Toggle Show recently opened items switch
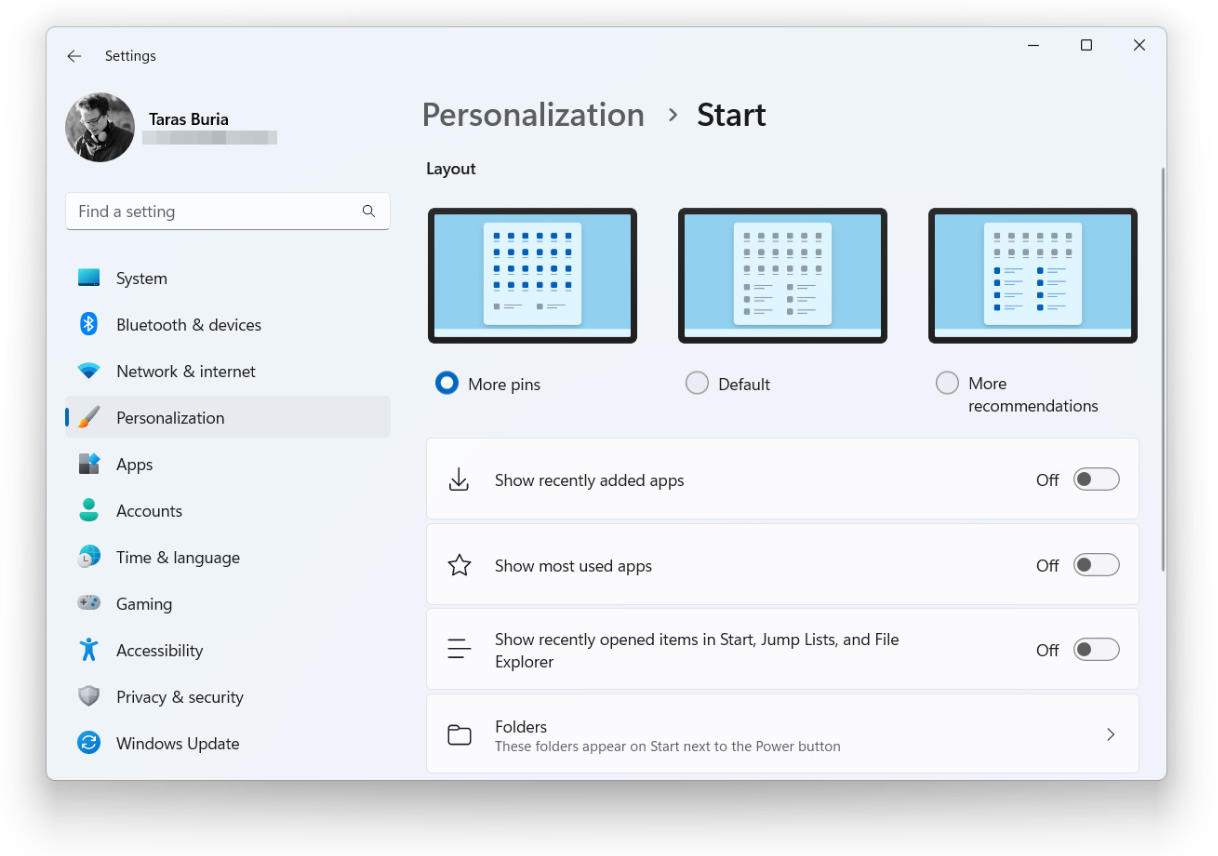1218x856 pixels. (1095, 650)
